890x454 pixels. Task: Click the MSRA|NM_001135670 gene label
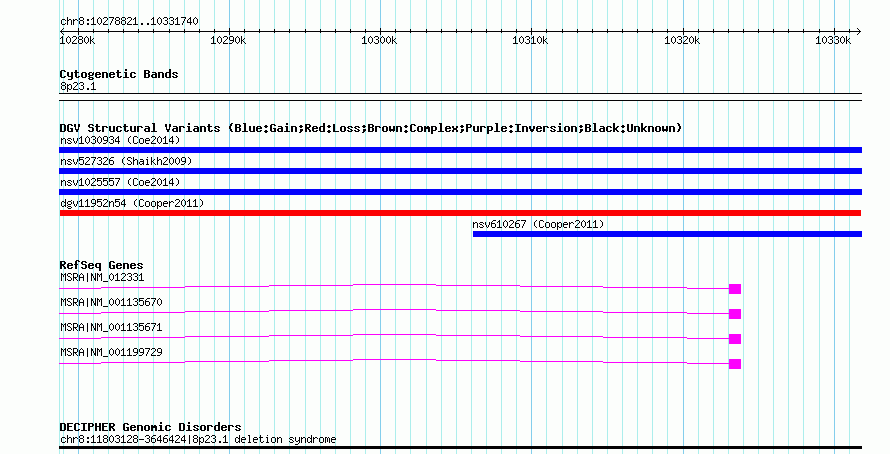point(111,302)
